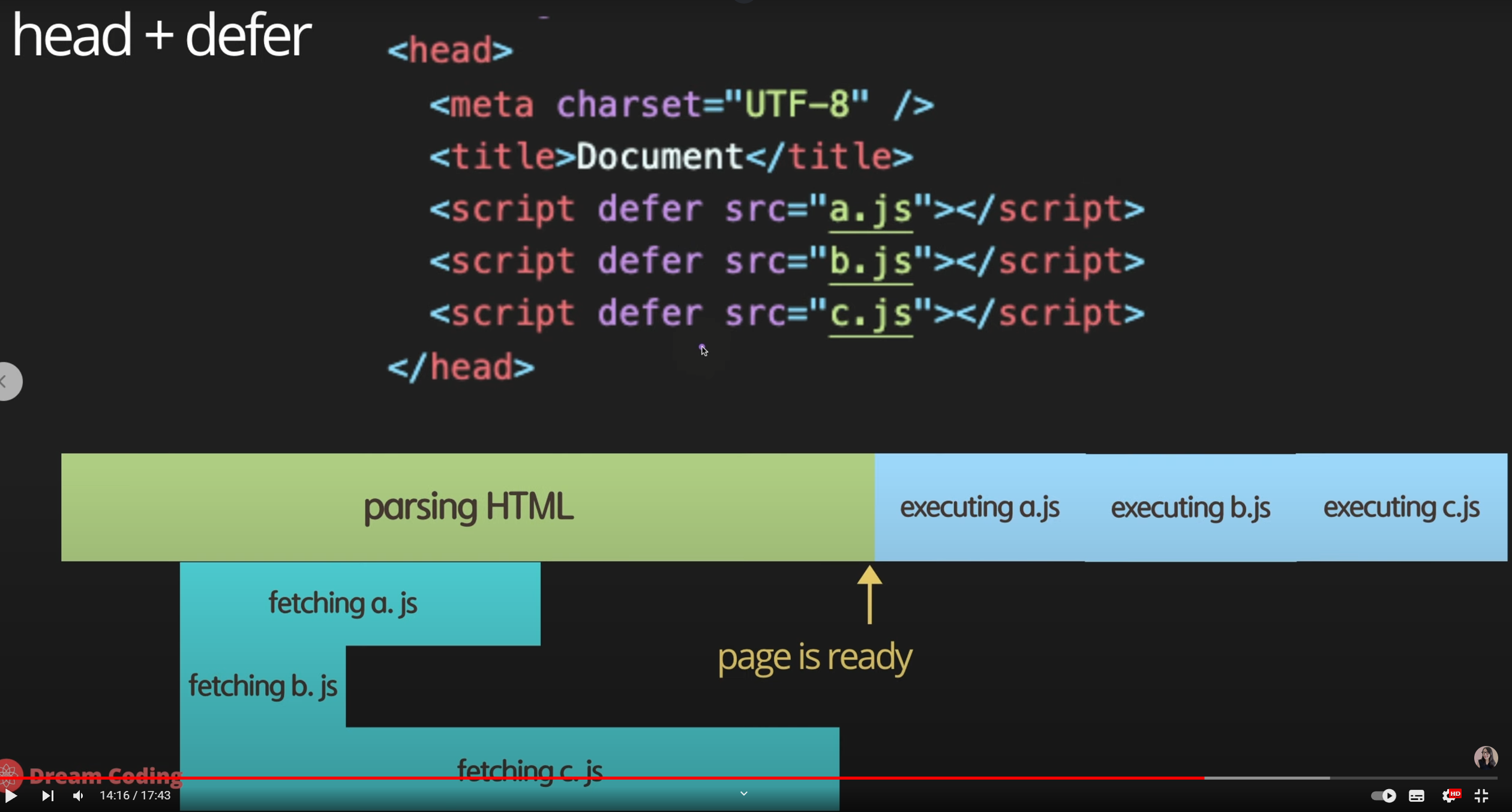Image resolution: width=1512 pixels, height=812 pixels.
Task: Expand the down chevron at bottom center
Action: [x=743, y=793]
